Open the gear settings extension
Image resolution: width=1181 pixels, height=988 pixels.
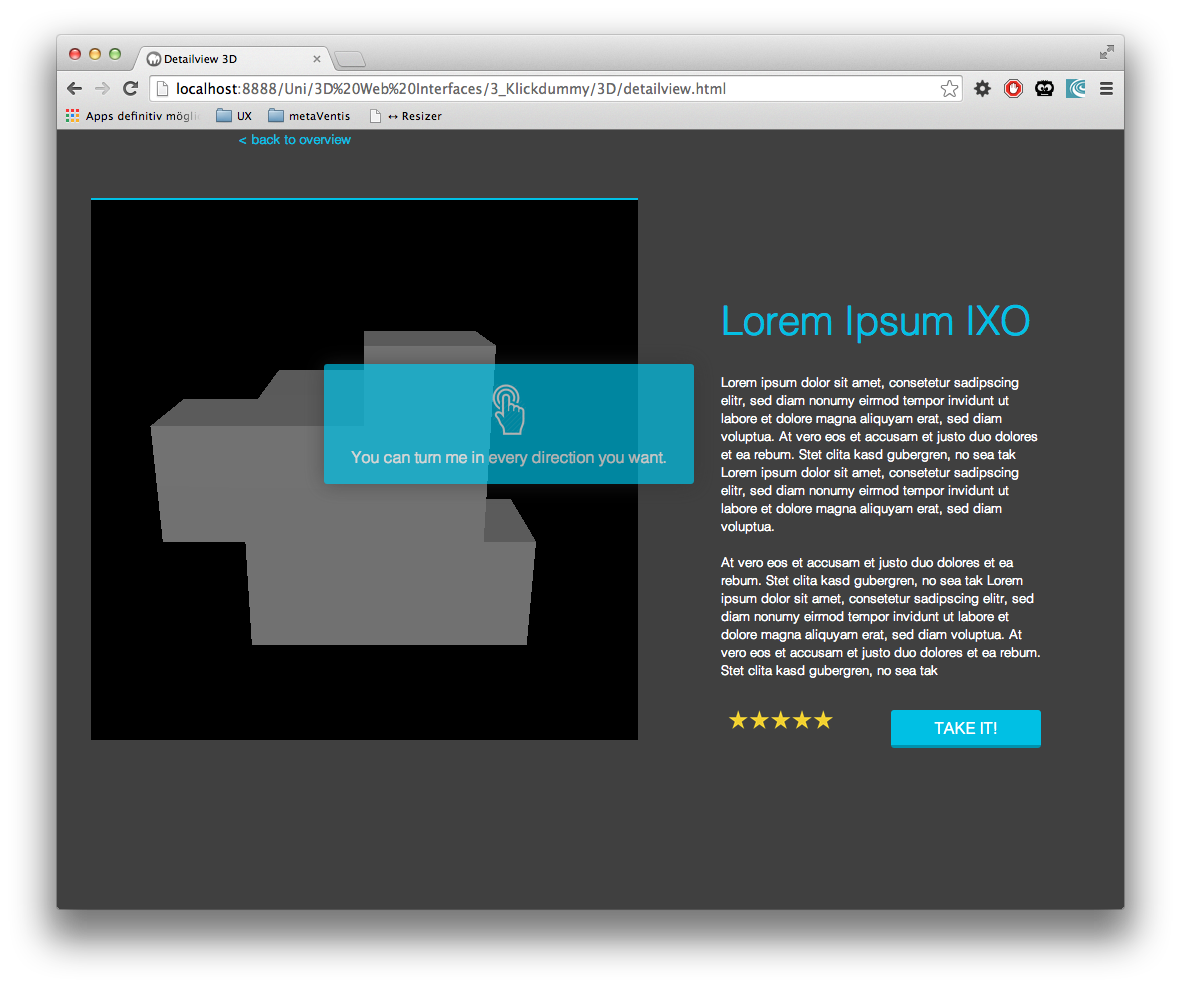pos(983,89)
